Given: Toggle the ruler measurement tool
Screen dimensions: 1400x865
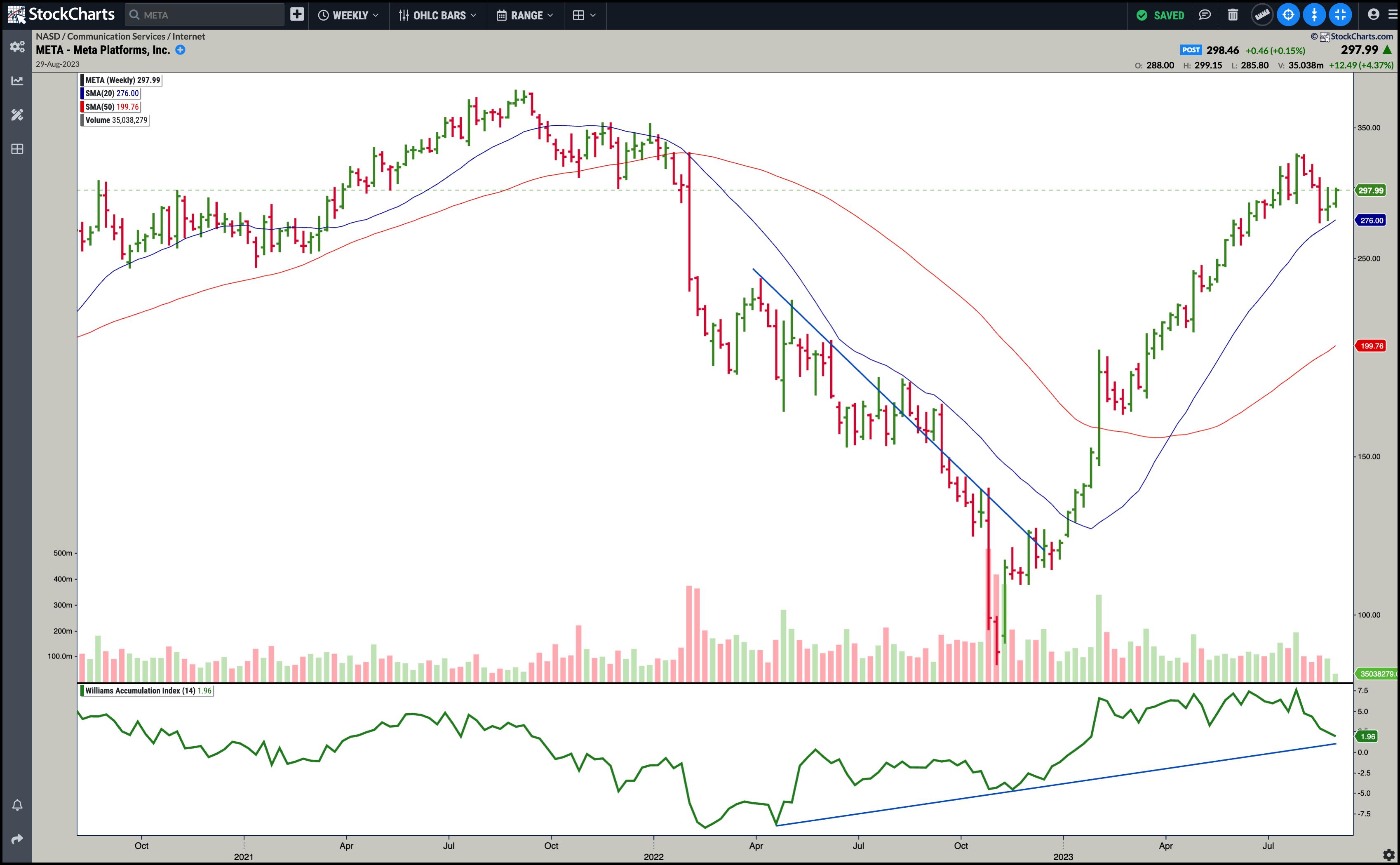Looking at the screenshot, I should (x=1261, y=15).
